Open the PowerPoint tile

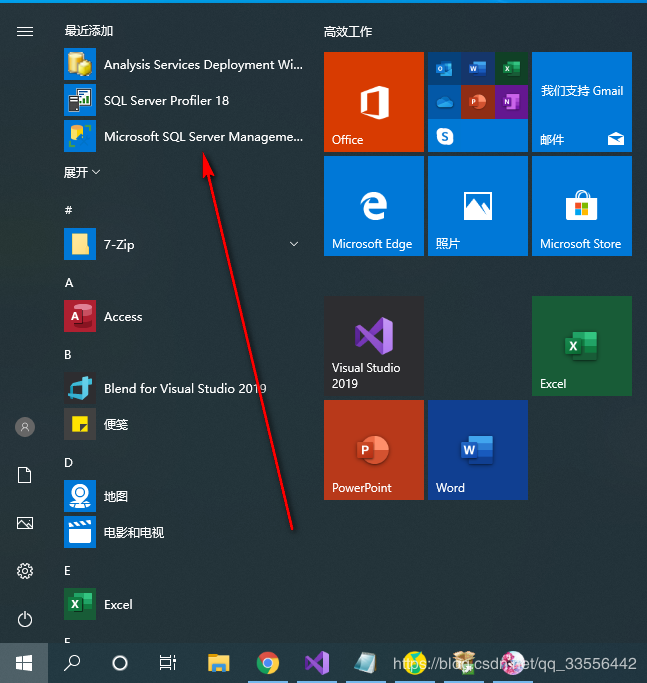374,450
